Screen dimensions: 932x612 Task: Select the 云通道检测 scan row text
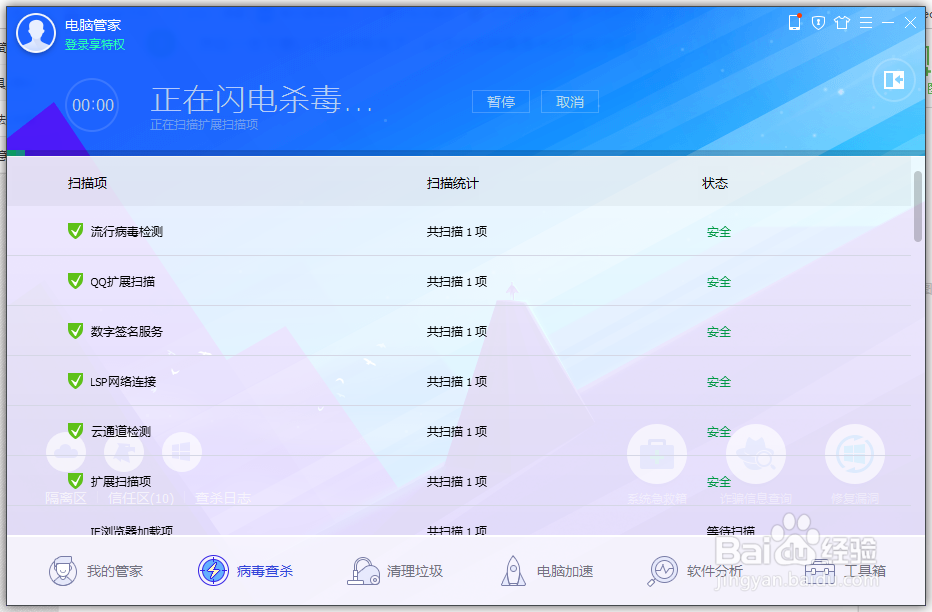(121, 431)
